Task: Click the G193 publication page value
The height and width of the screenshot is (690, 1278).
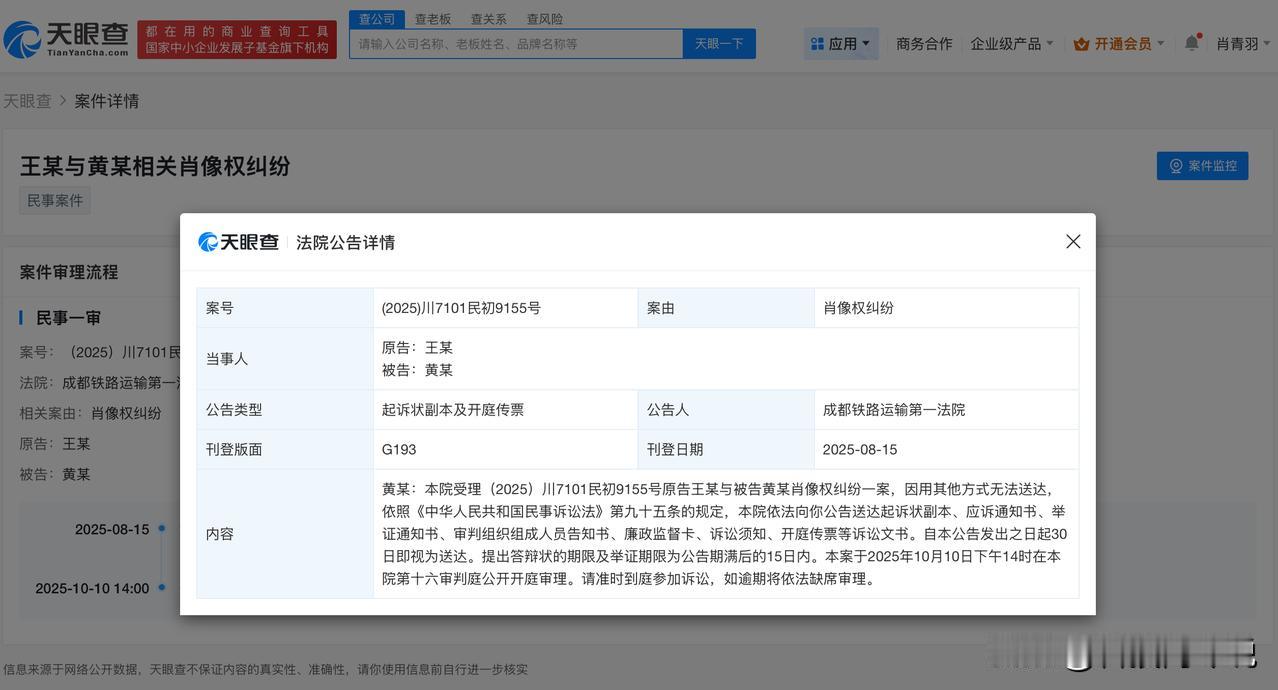Action: (399, 450)
